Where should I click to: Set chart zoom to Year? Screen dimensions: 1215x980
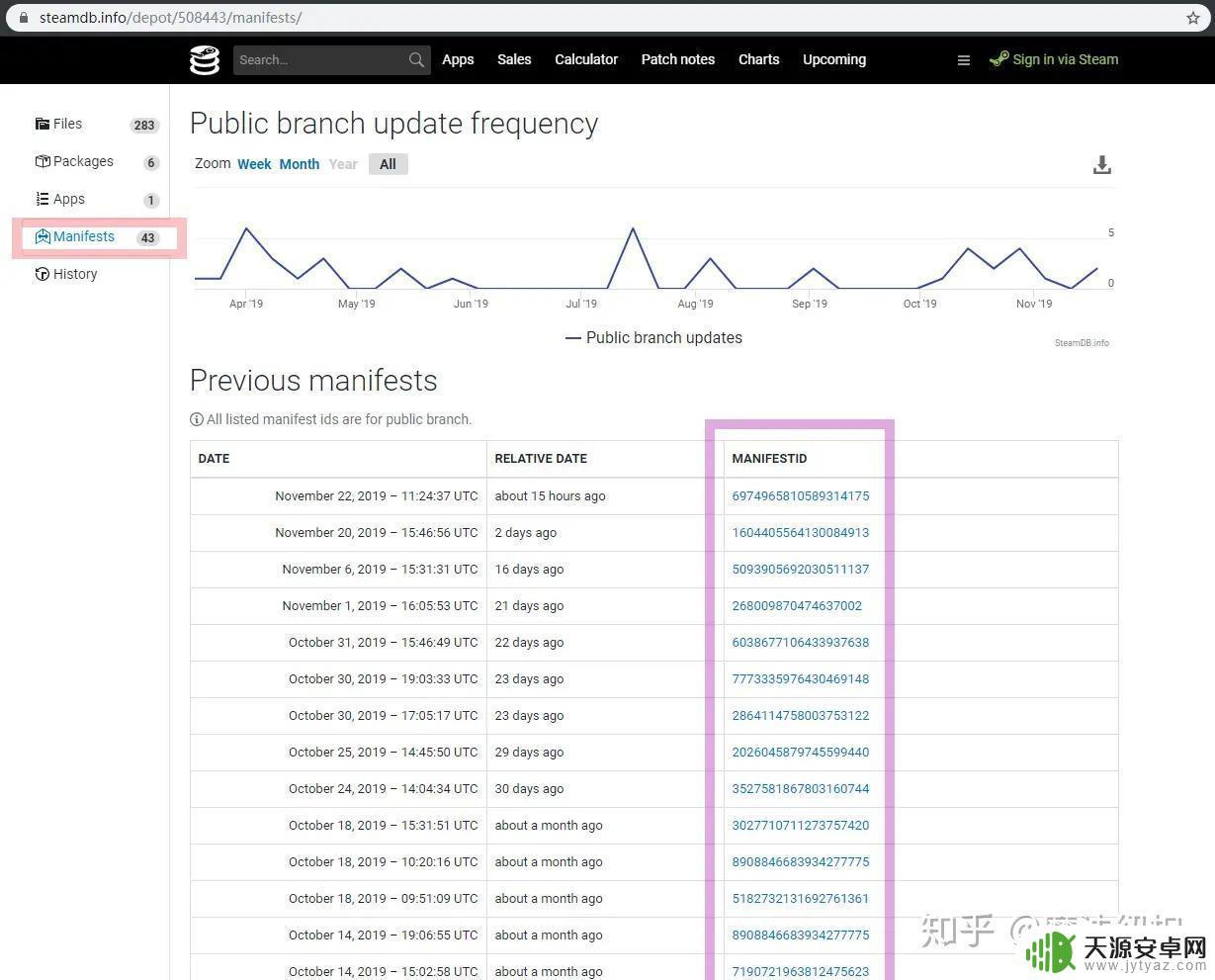pos(343,164)
